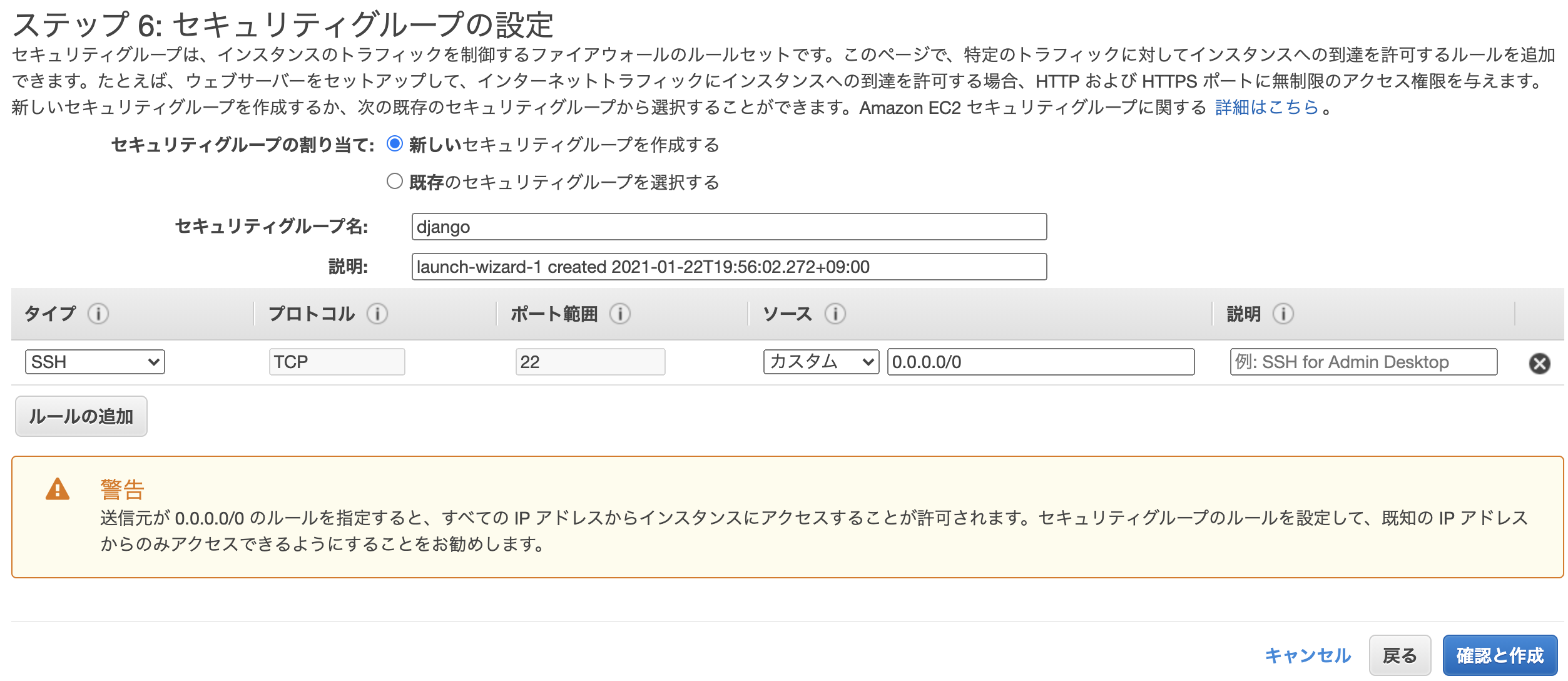
Task: Open the ポート範囲 info tooltip
Action: pos(620,315)
